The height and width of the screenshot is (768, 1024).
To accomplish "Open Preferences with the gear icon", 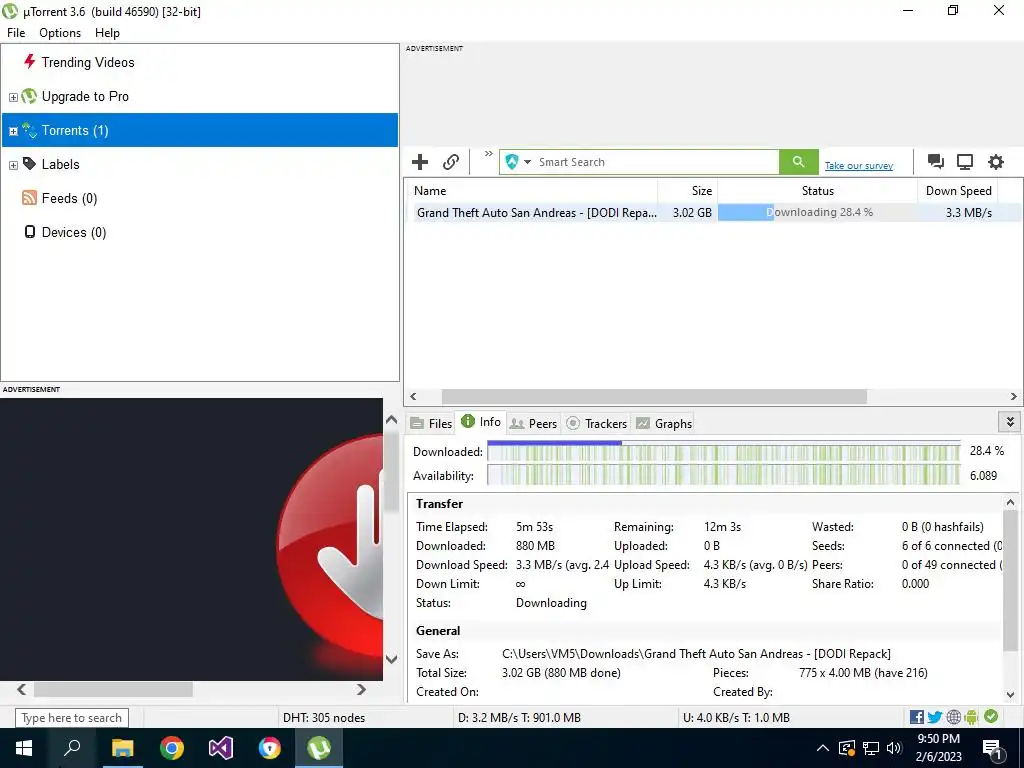I will 995,162.
